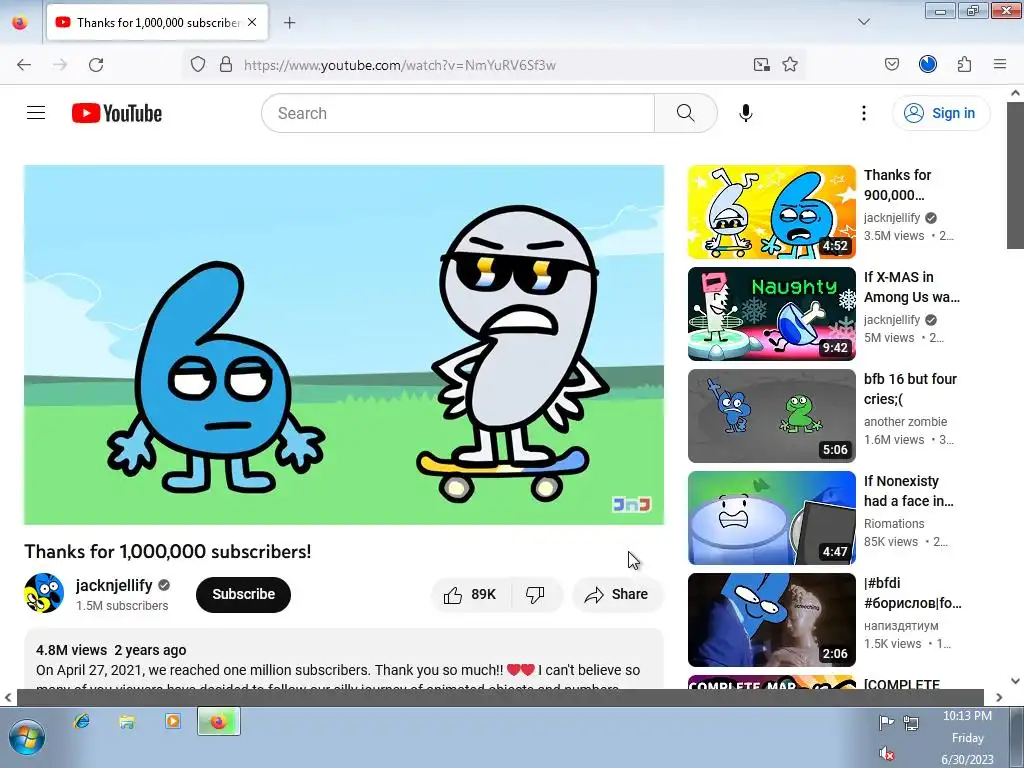1024x768 pixels.
Task: Like the video with the thumbs-up button
Action: (470, 594)
